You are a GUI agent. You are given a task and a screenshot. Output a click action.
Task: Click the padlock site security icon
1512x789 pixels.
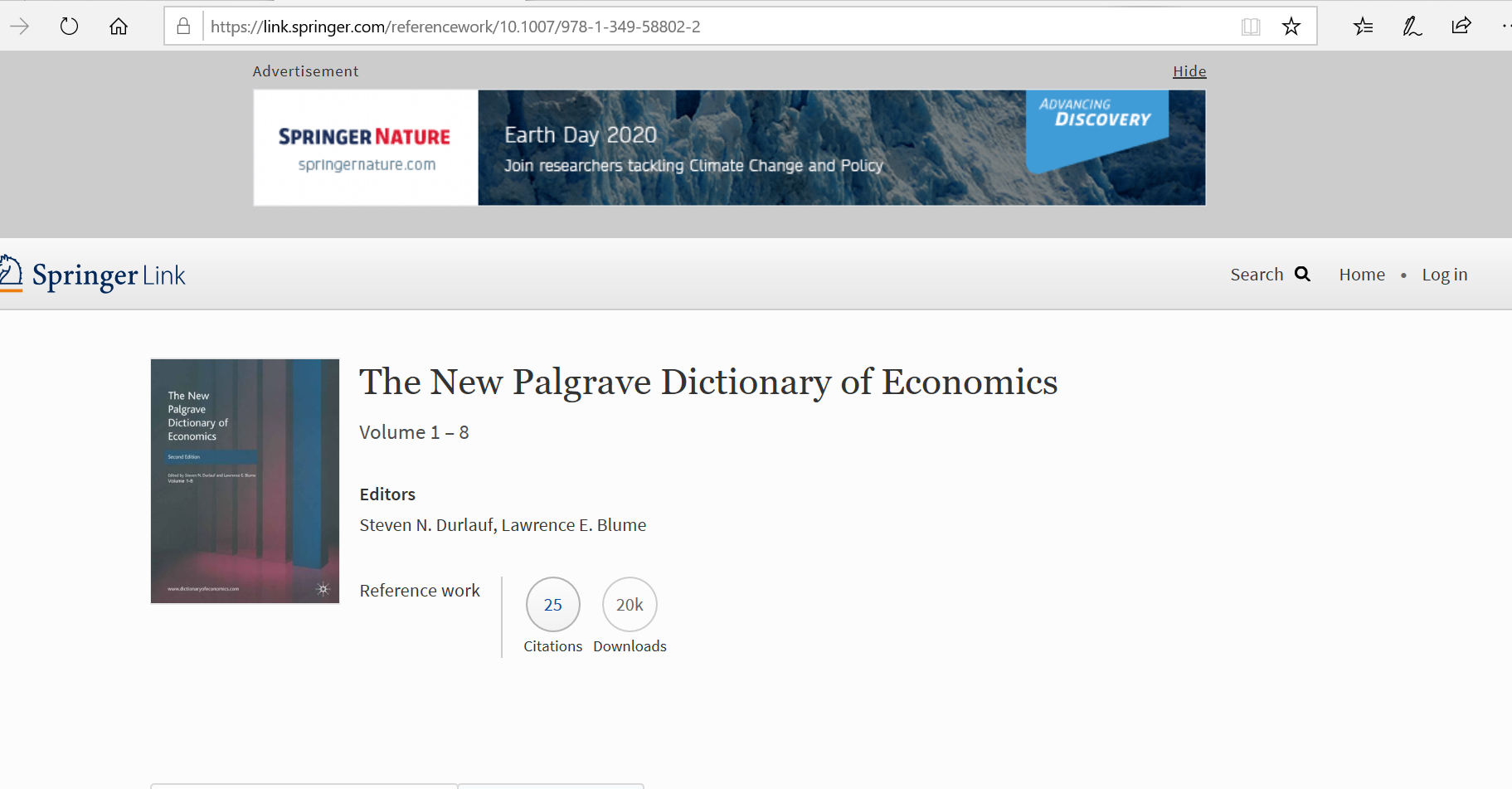click(x=183, y=27)
